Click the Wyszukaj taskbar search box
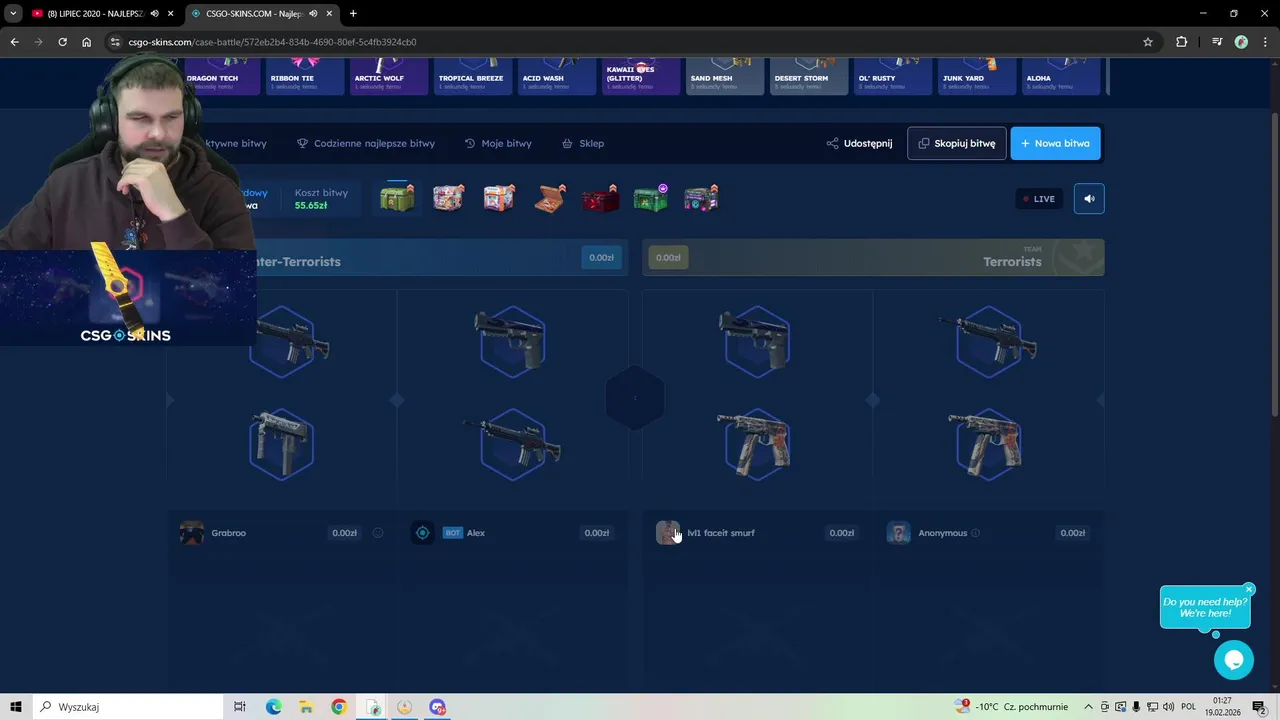The width and height of the screenshot is (1280, 720). pyautogui.click(x=128, y=707)
